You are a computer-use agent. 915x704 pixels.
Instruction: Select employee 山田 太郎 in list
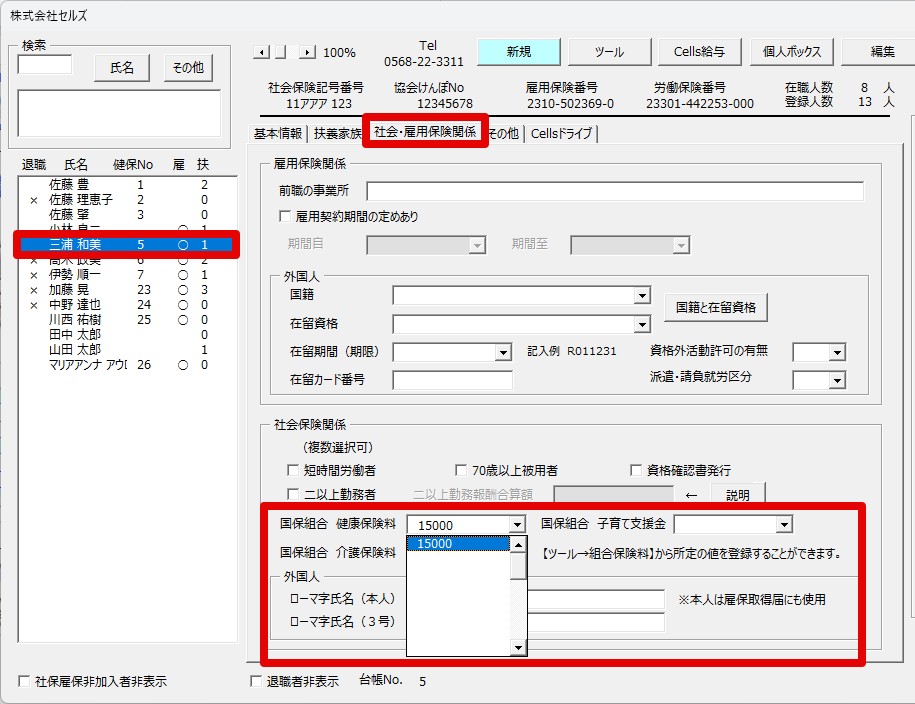(128, 350)
